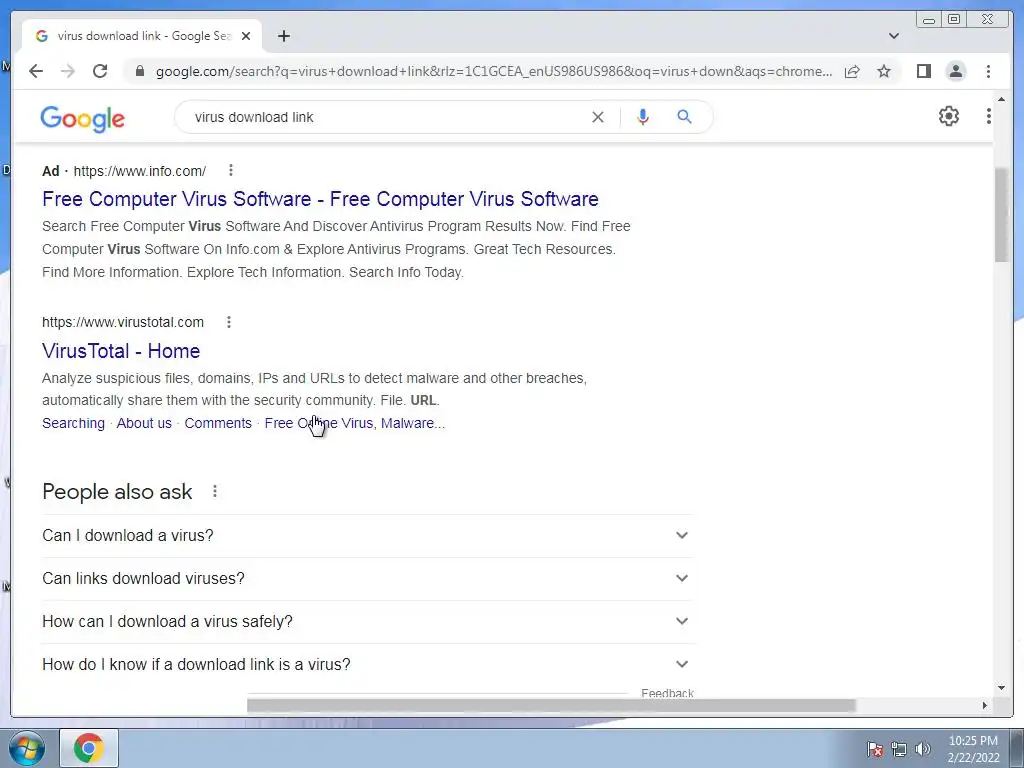Image resolution: width=1024 pixels, height=768 pixels.
Task: Open options dots beside virustotal.com
Action: [229, 322]
